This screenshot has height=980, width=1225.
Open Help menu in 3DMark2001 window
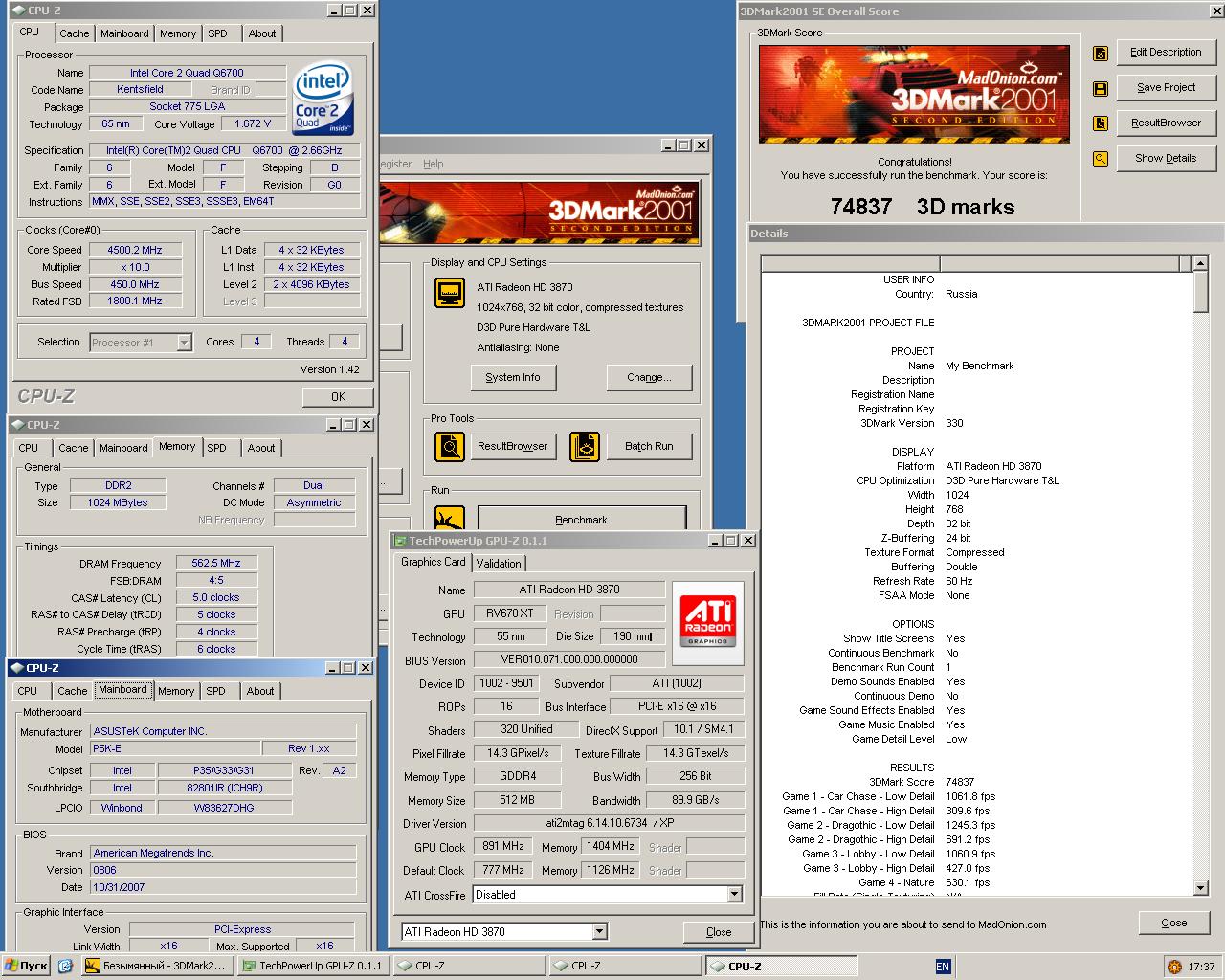[x=434, y=164]
